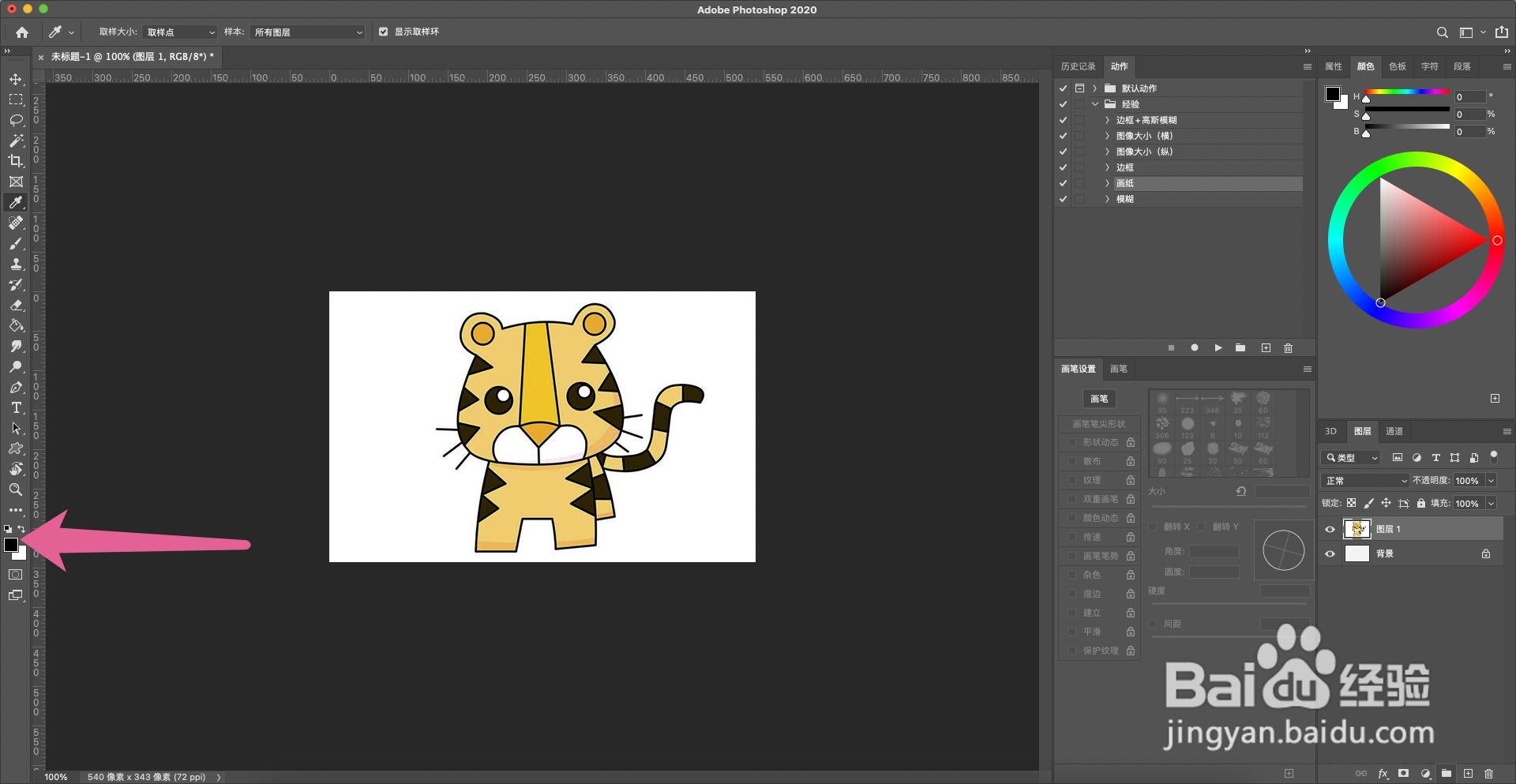This screenshot has height=784, width=1516.
Task: Open the 填充 fill dropdown arrow
Action: click(x=1491, y=504)
